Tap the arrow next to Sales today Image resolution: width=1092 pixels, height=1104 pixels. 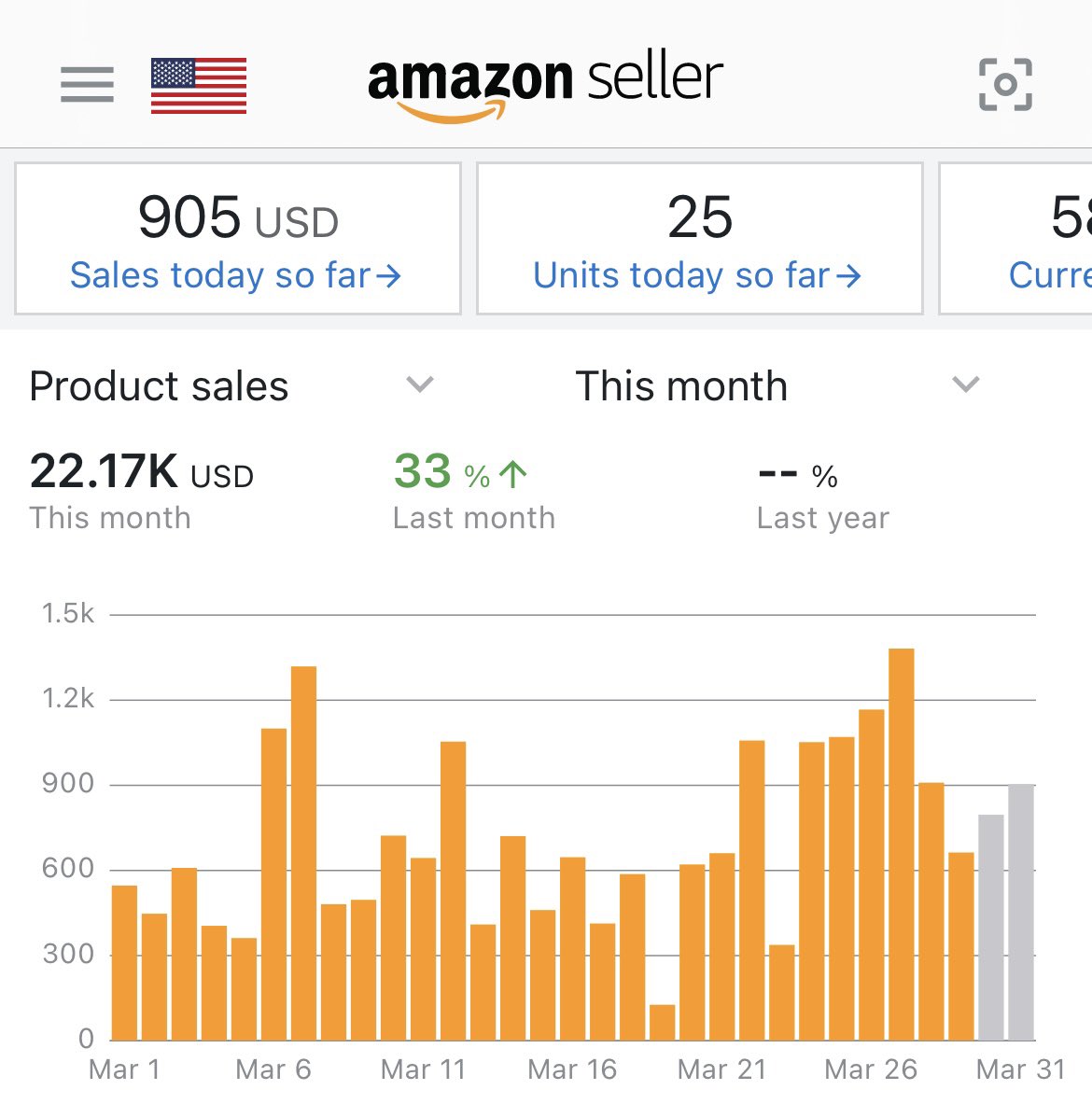[388, 276]
